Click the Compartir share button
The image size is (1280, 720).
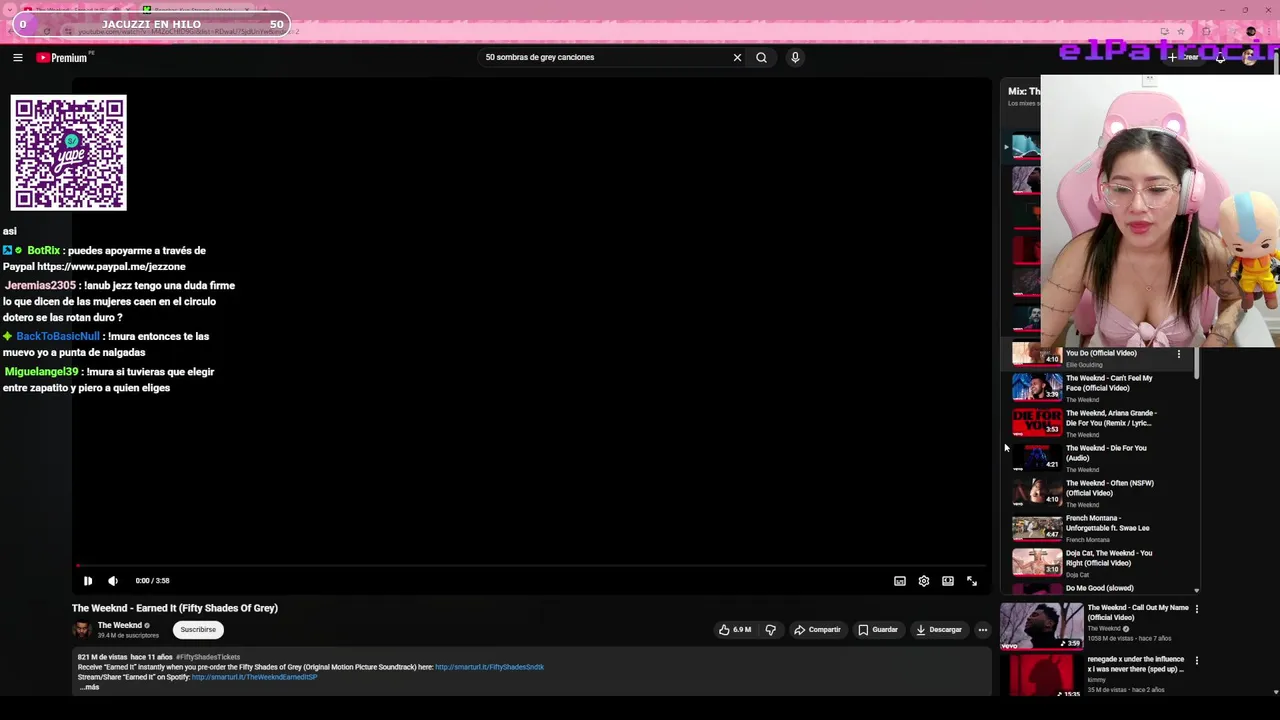[x=817, y=630]
